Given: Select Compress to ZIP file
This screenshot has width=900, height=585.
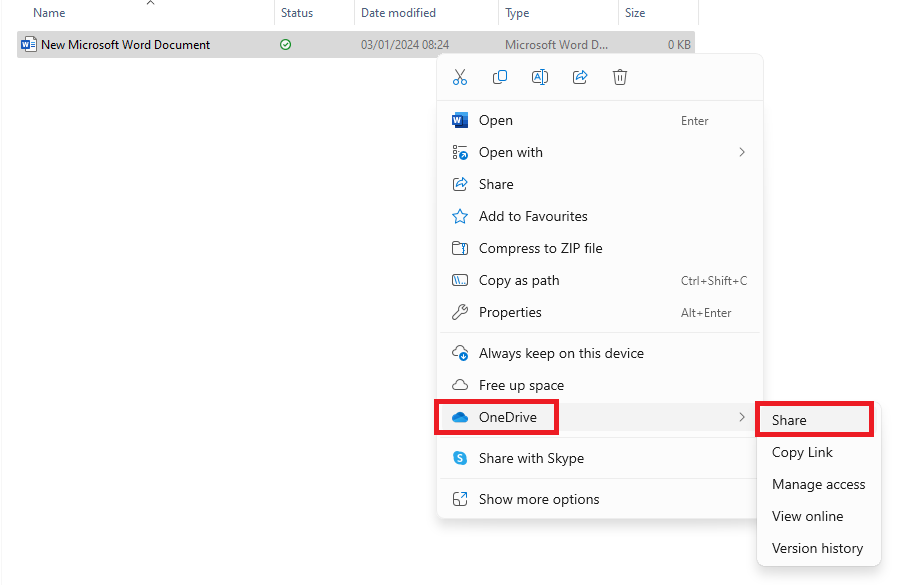Looking at the screenshot, I should (x=600, y=249).
